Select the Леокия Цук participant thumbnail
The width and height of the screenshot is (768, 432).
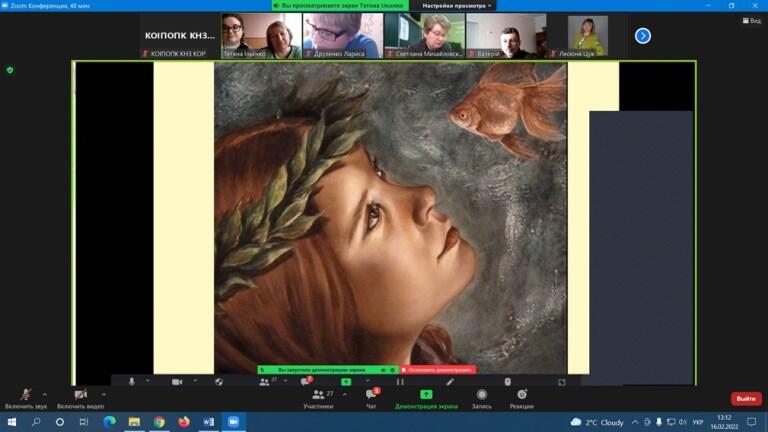pos(587,36)
